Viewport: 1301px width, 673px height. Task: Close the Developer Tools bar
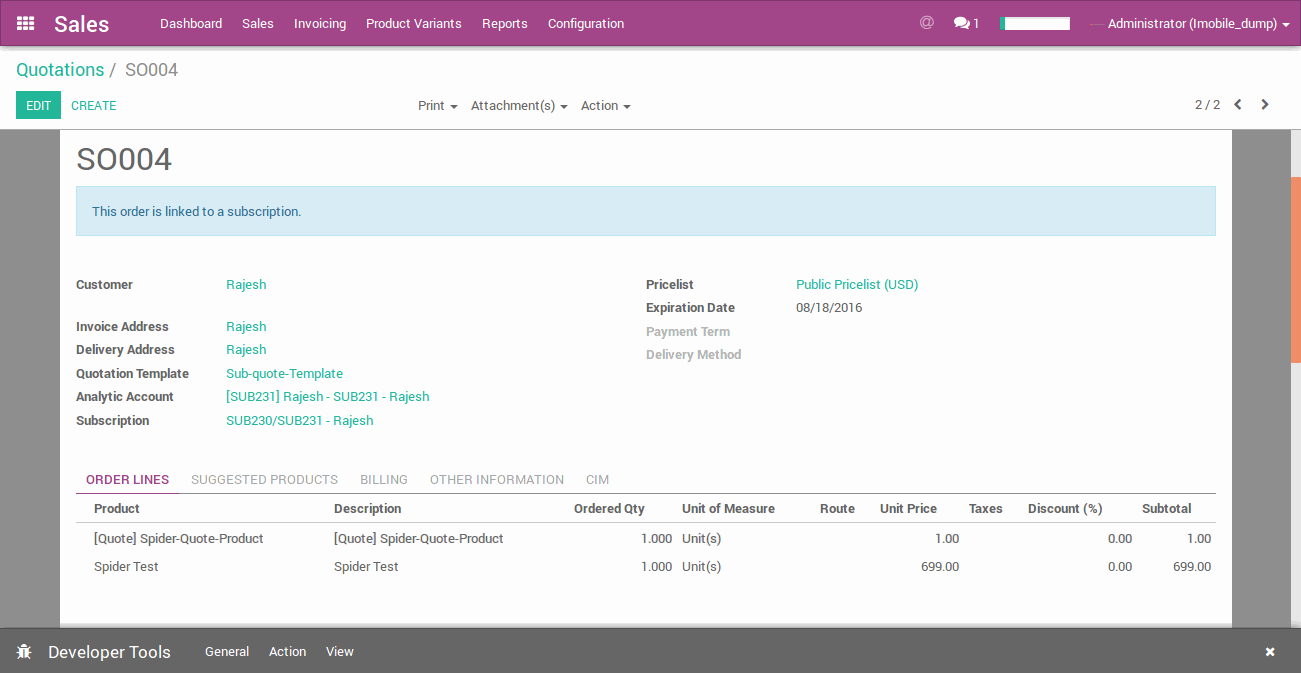pos(1270,652)
